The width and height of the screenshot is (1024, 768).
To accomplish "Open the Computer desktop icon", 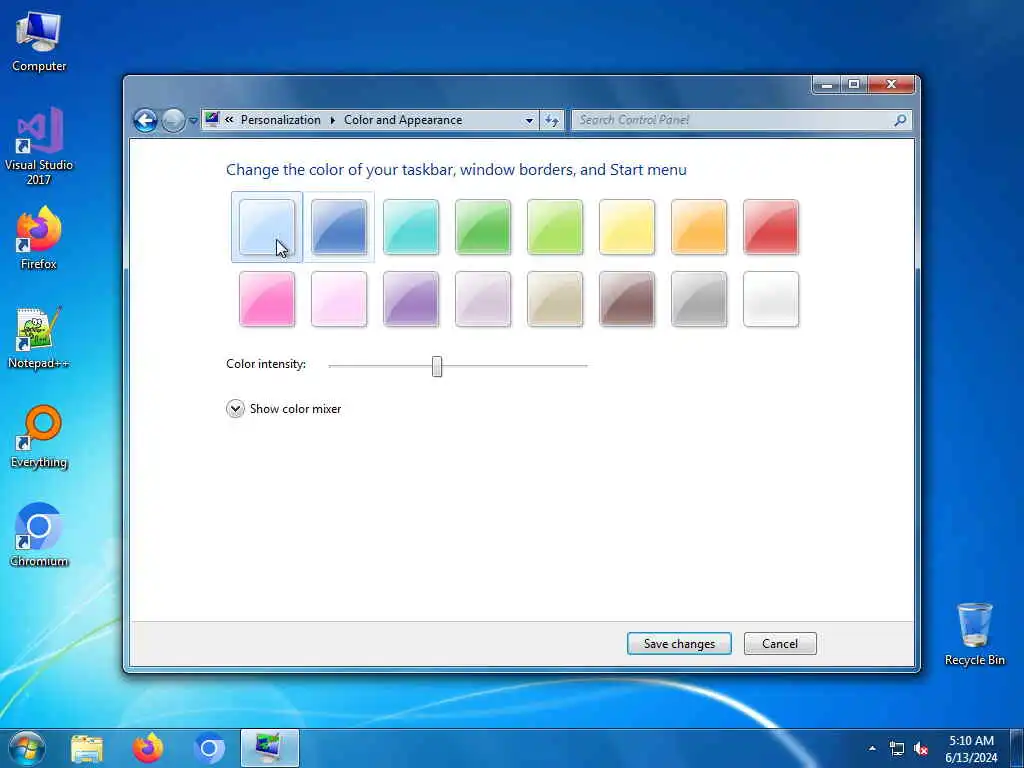I will pyautogui.click(x=39, y=42).
